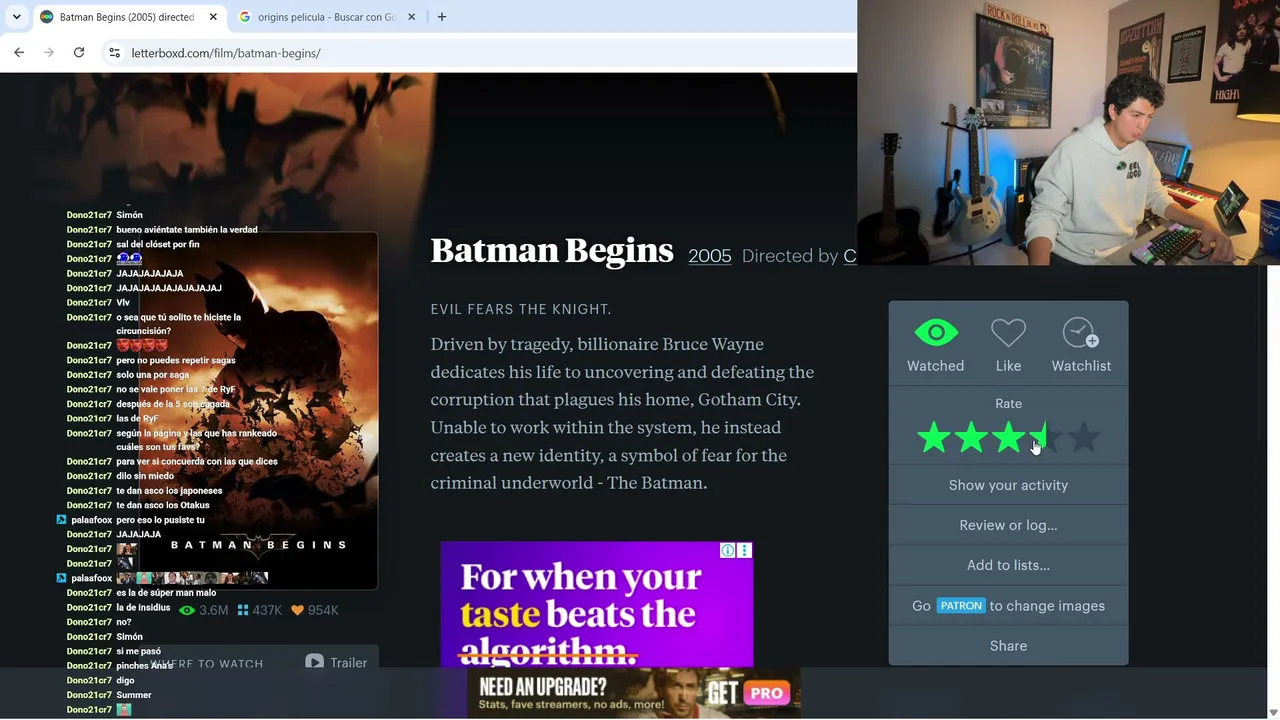Screen dimensions: 1280x720
Task: Go forward in browser history
Action: 49,53
